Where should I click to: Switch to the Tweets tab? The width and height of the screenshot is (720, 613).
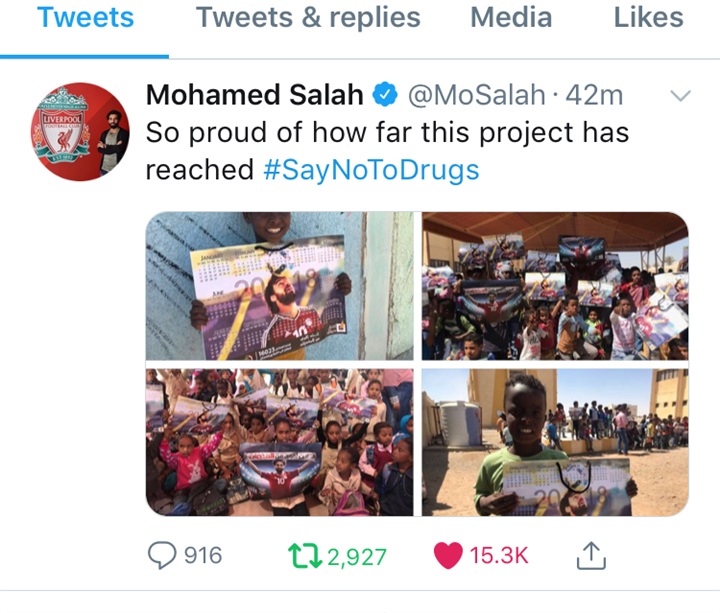[x=85, y=17]
